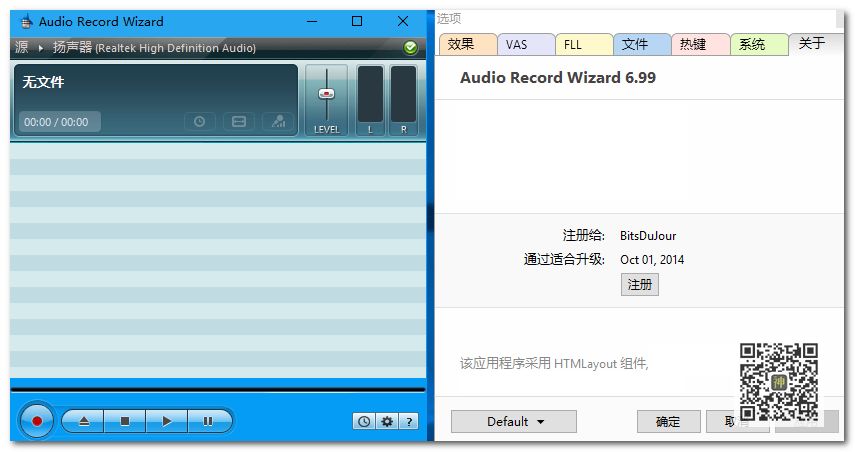Screen dimensions: 855x452
Task: Stop playback with the square stop button
Action: [x=125, y=421]
